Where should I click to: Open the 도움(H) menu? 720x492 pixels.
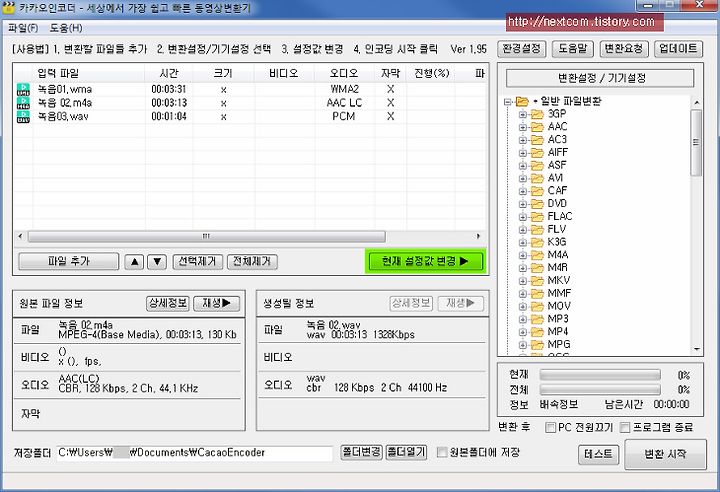coord(66,28)
